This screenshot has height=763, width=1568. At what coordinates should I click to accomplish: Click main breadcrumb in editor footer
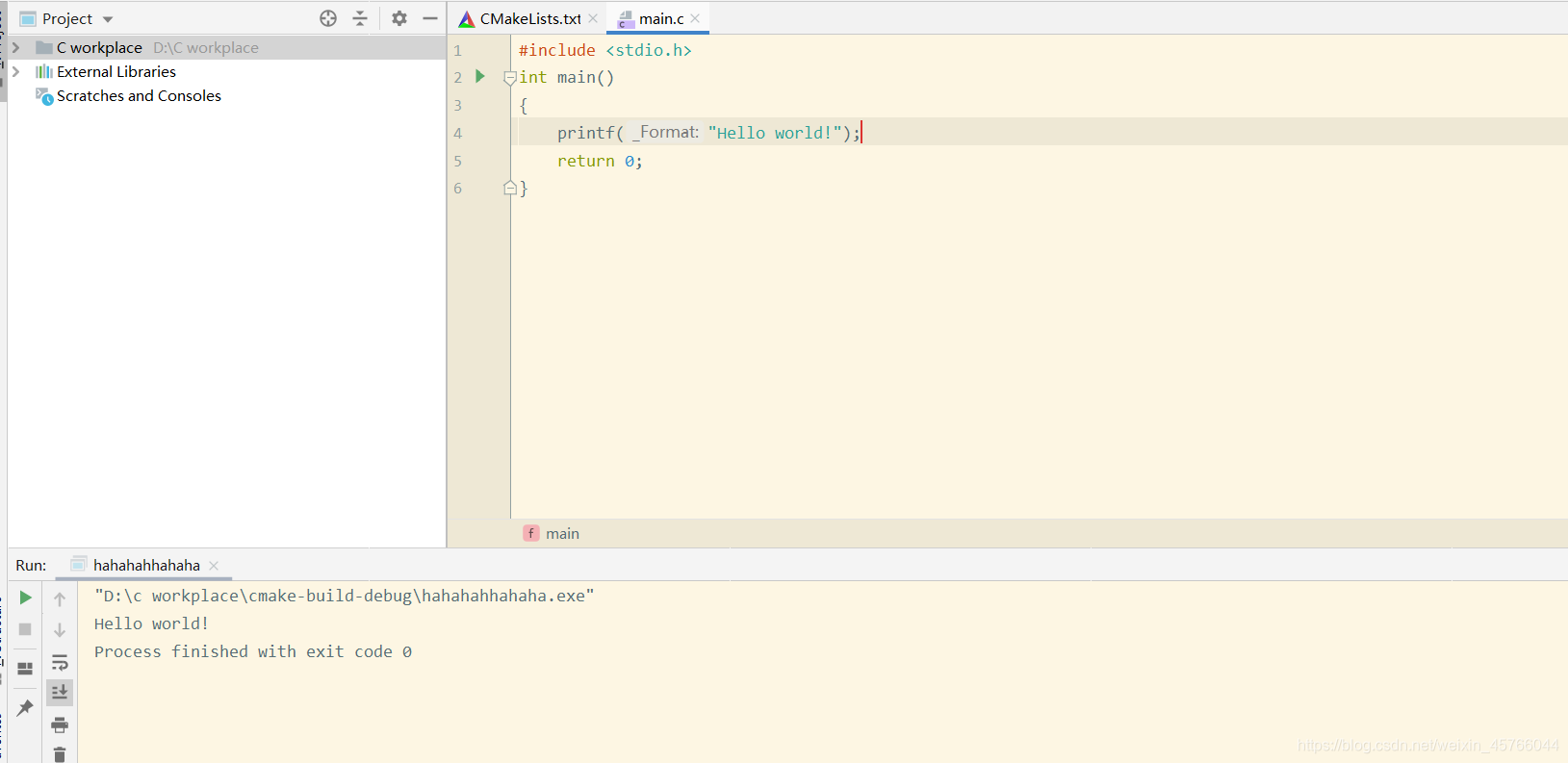click(x=562, y=533)
